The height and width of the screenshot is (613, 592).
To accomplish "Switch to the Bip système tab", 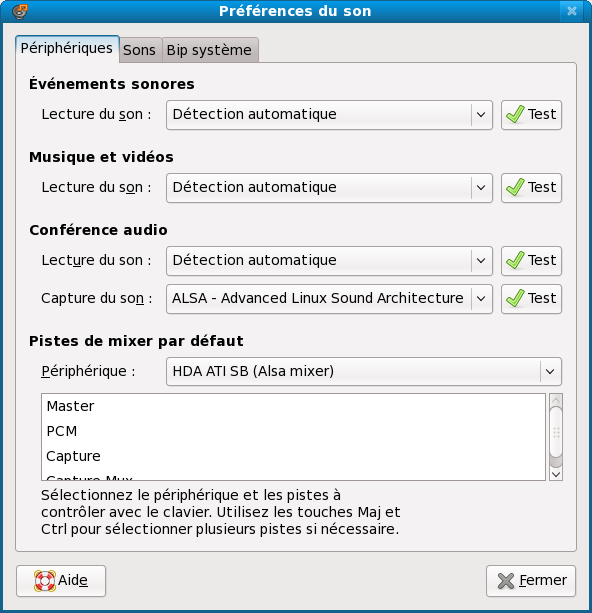I will 210,50.
